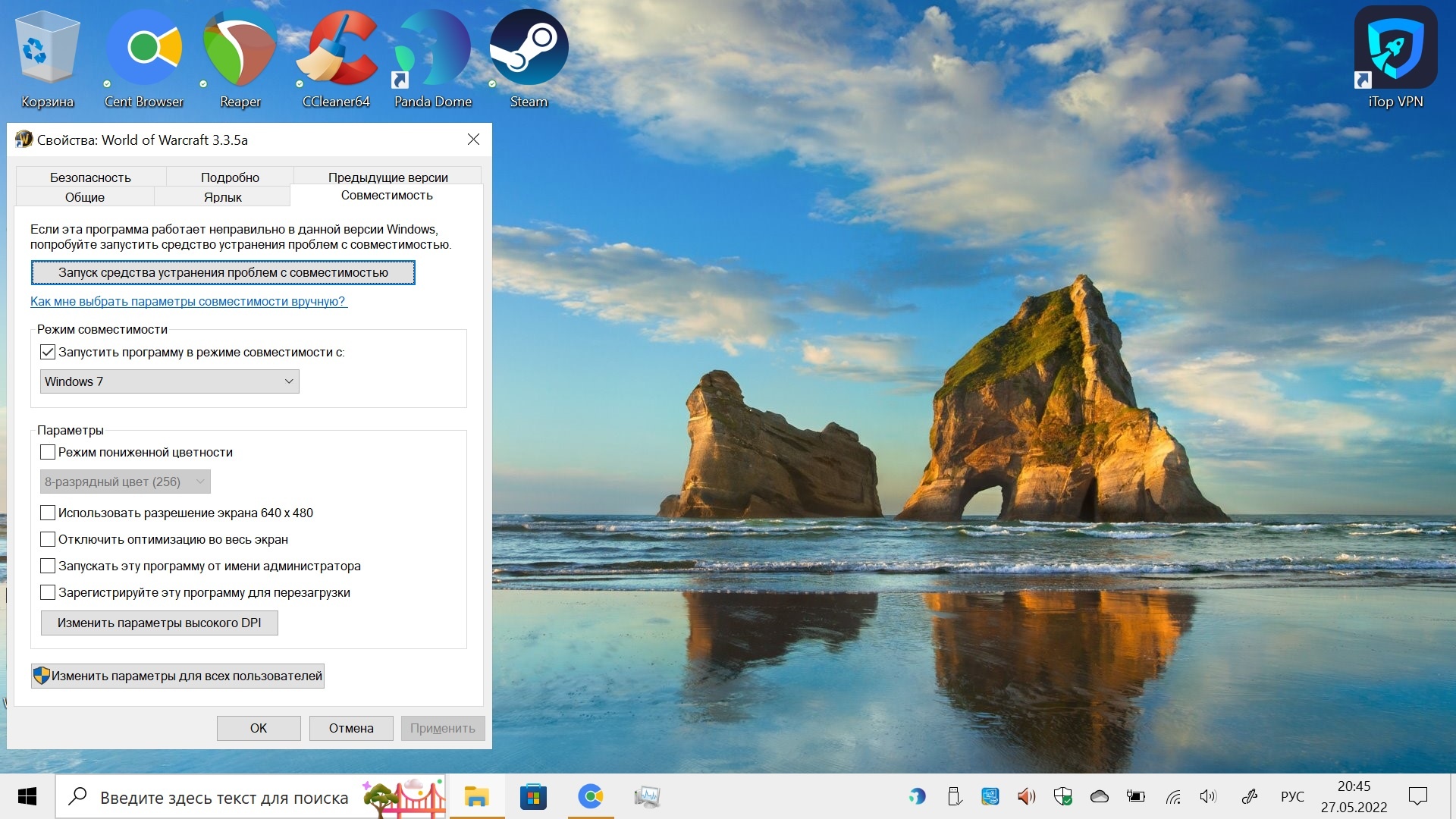This screenshot has height=819, width=1456.
Task: Click the system volume tray icon
Action: pos(1208,796)
